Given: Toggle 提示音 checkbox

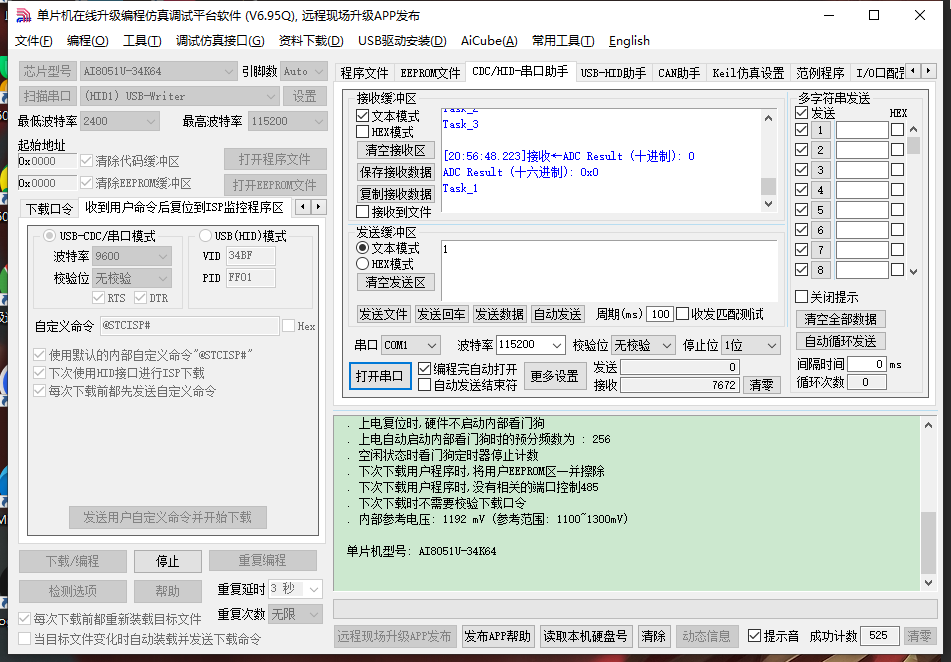Looking at the screenshot, I should 754,635.
